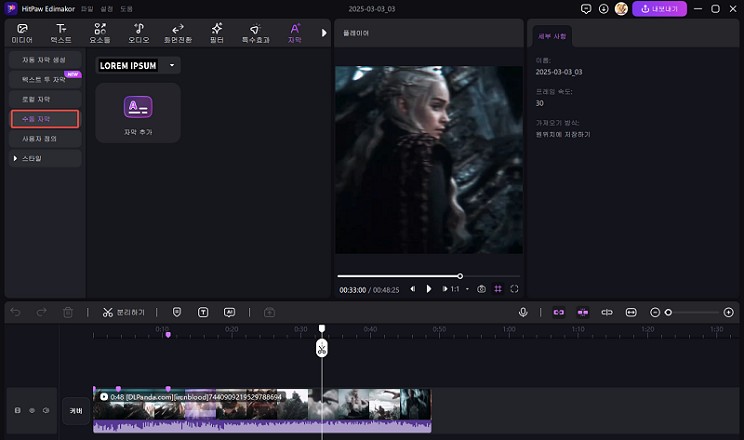Click the playhead top handle on ruler

point(322,328)
